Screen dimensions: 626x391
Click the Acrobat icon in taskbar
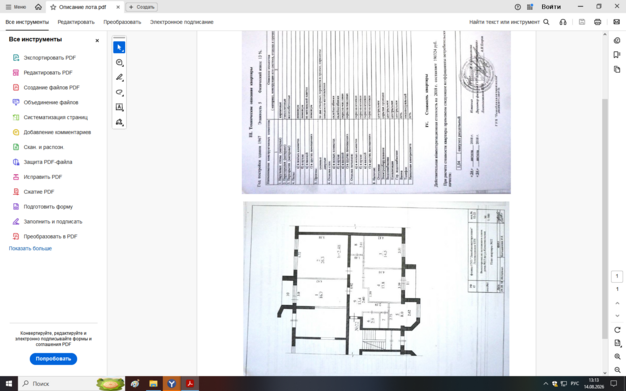coord(190,383)
